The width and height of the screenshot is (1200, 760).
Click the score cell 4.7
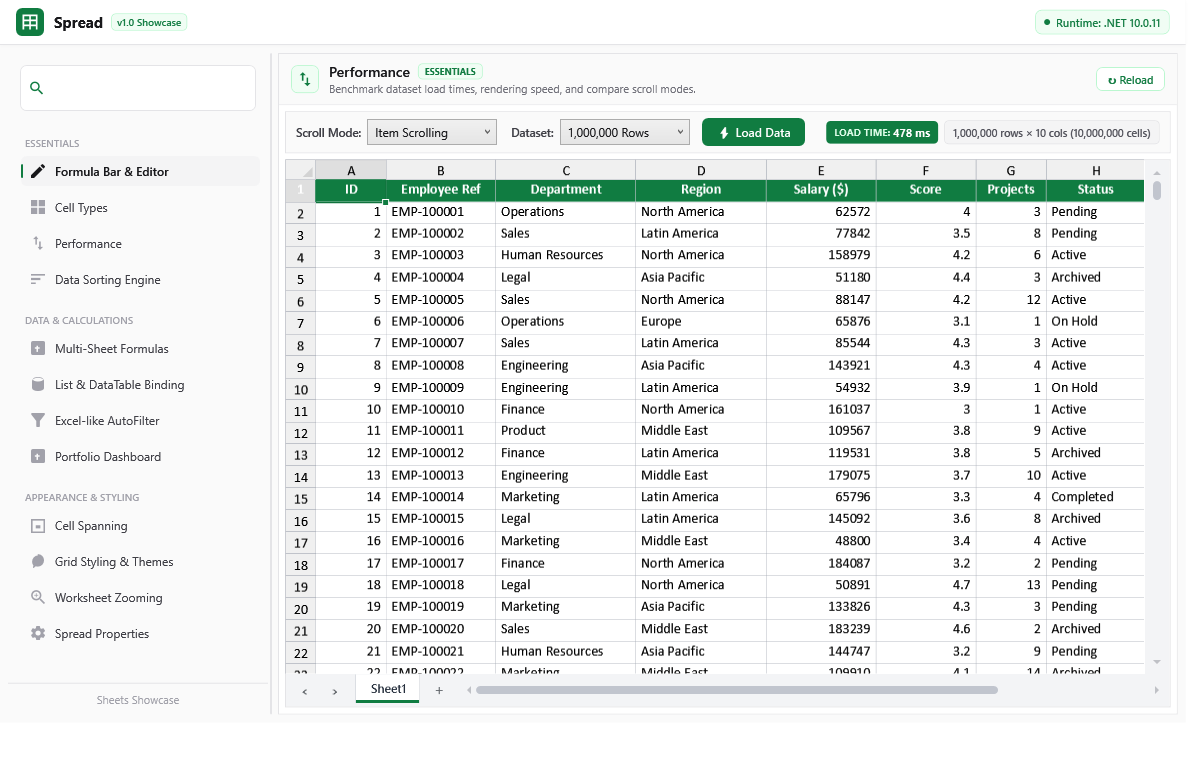coord(926,585)
